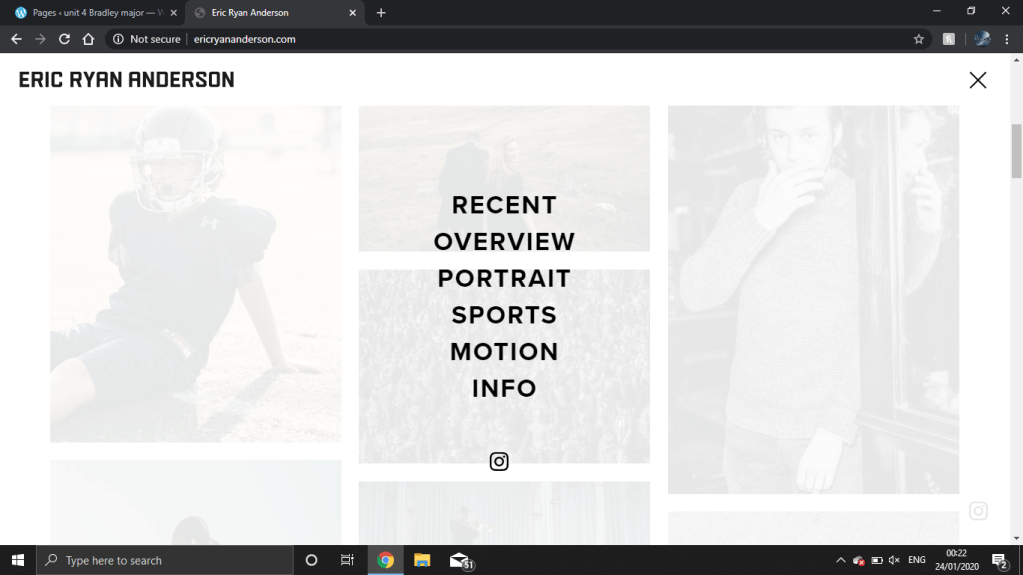This screenshot has height=575, width=1023.
Task: Click the faded Instagram icon at bottom right
Action: click(978, 511)
